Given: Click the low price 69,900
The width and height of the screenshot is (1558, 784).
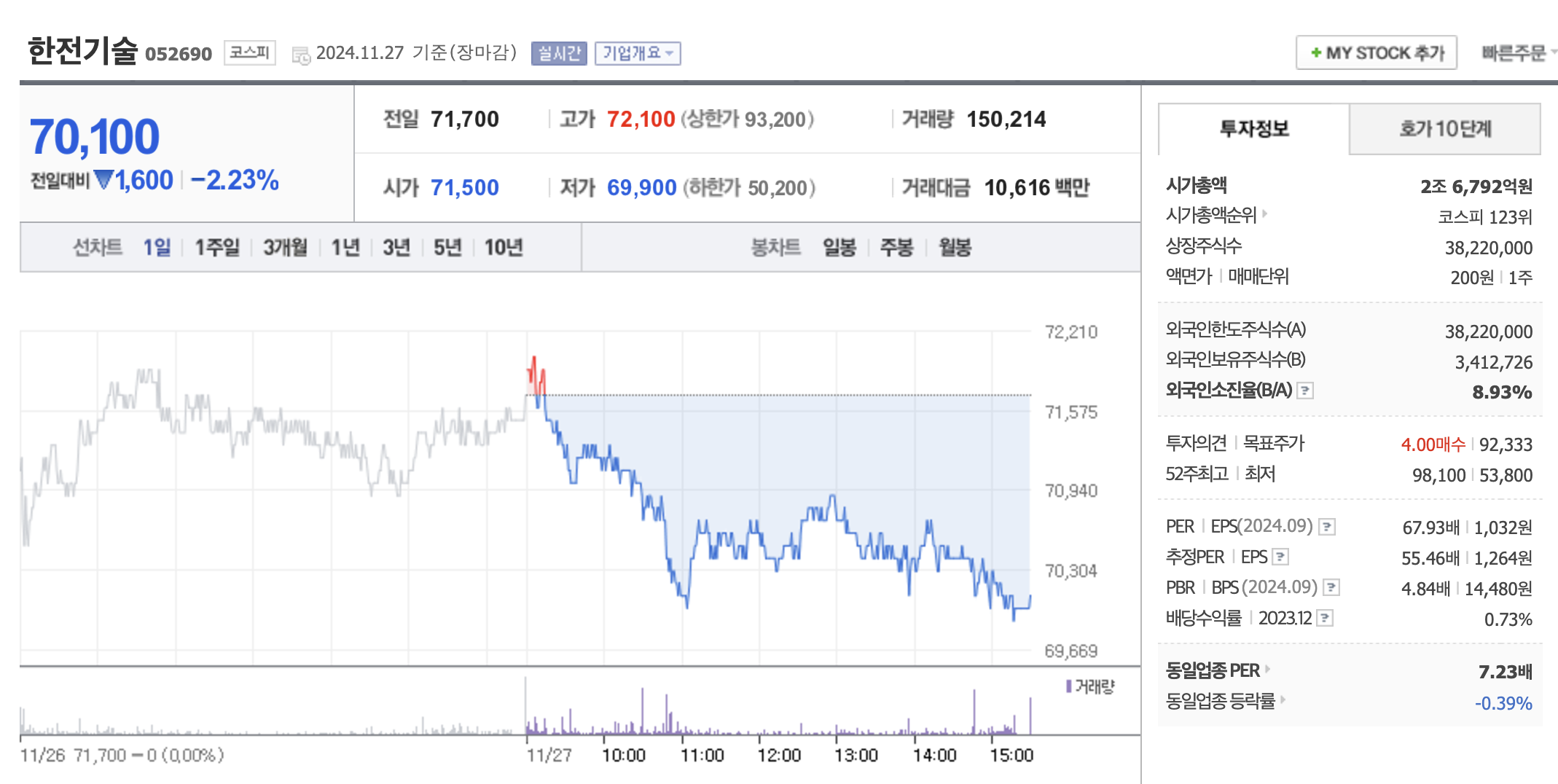Looking at the screenshot, I should click(641, 188).
